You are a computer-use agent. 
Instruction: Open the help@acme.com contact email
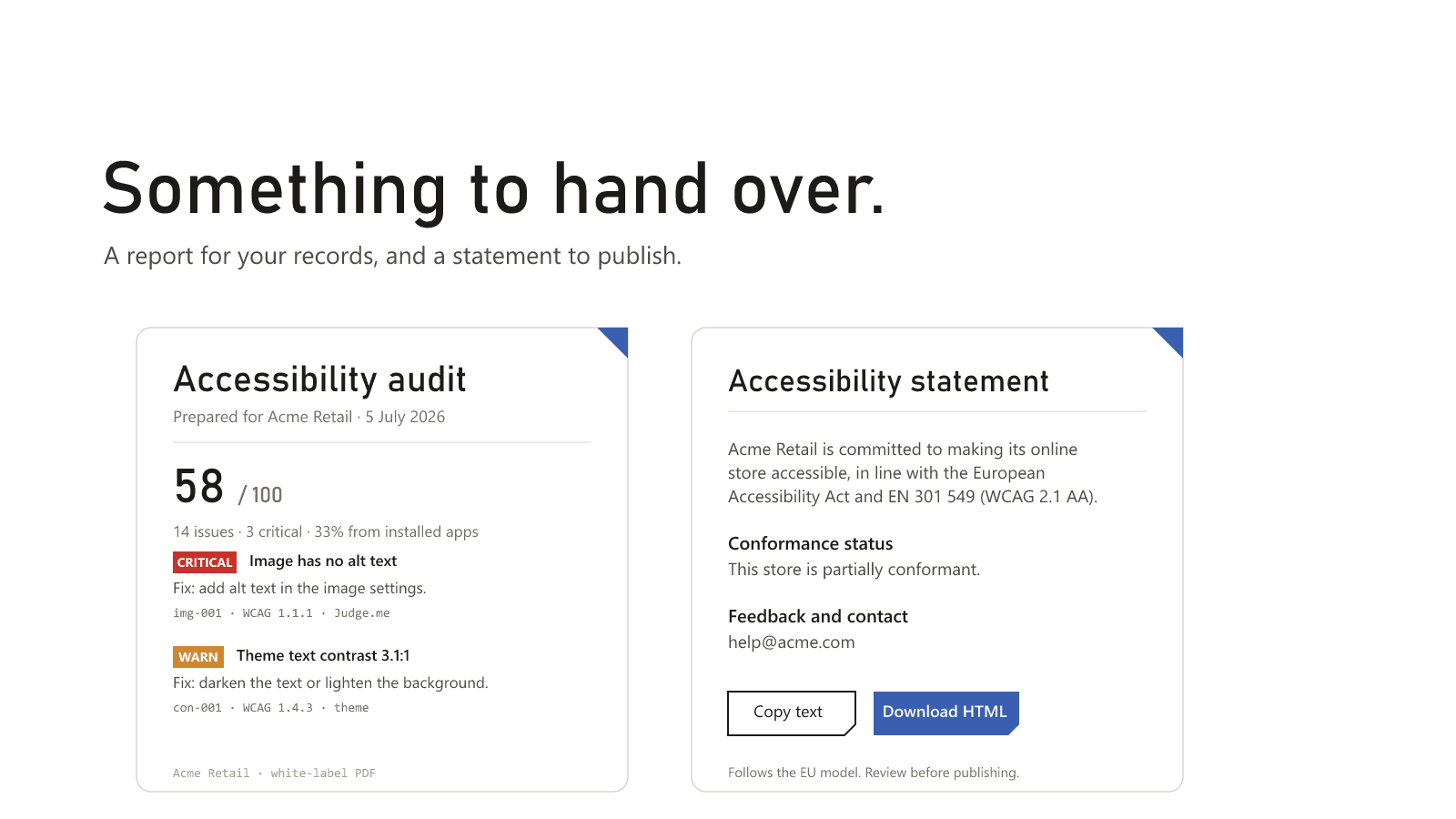tap(791, 642)
